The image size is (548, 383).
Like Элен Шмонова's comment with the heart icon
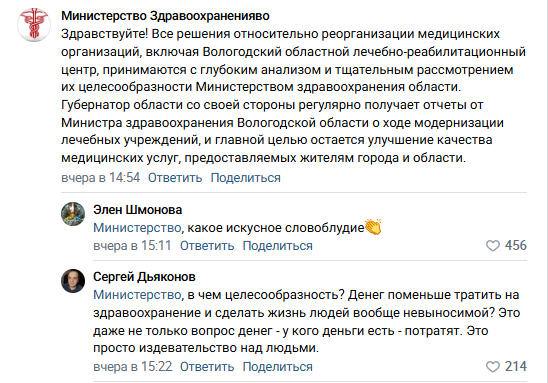[x=493, y=246]
